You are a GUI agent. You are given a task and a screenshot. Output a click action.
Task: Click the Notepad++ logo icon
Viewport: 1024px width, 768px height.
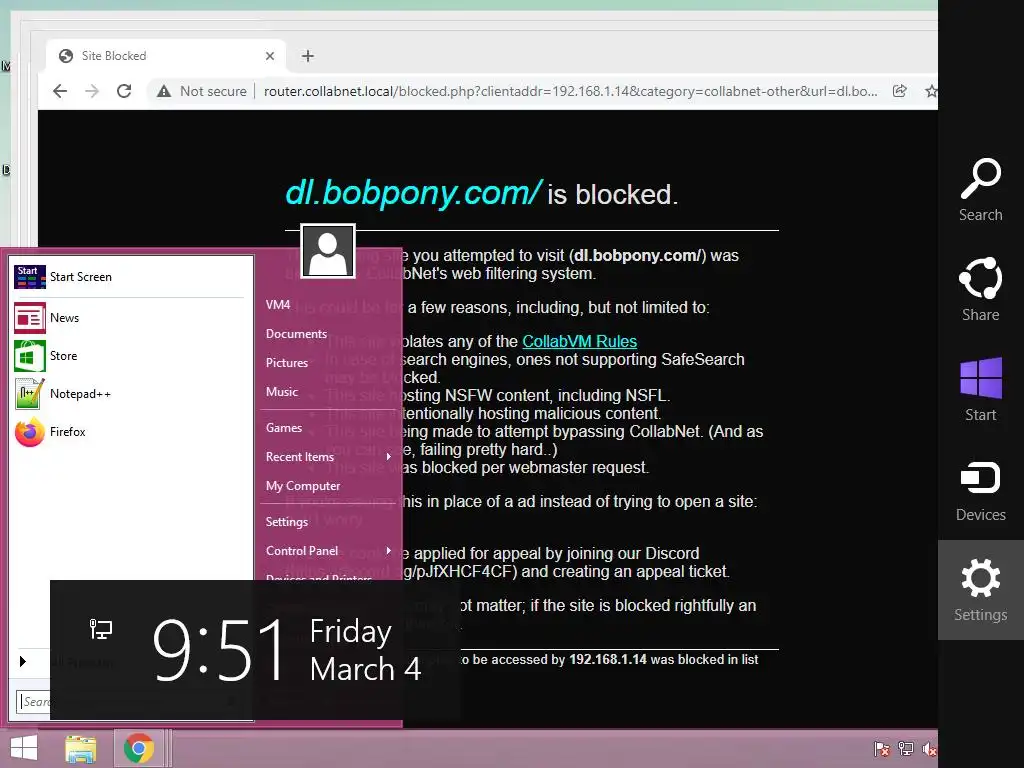(29, 394)
